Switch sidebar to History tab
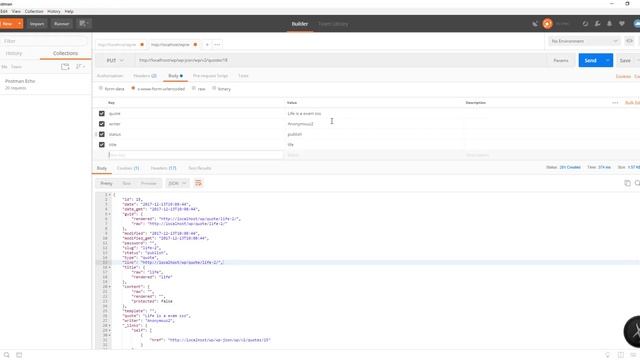Screen dimensions: 640x360 14,53
